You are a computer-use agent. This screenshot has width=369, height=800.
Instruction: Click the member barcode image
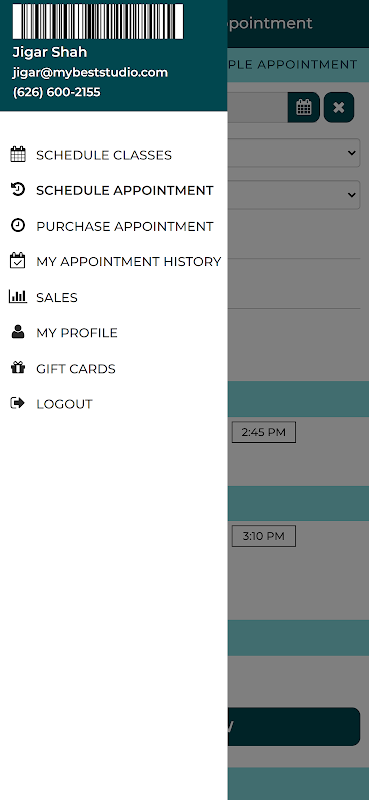(98, 21)
